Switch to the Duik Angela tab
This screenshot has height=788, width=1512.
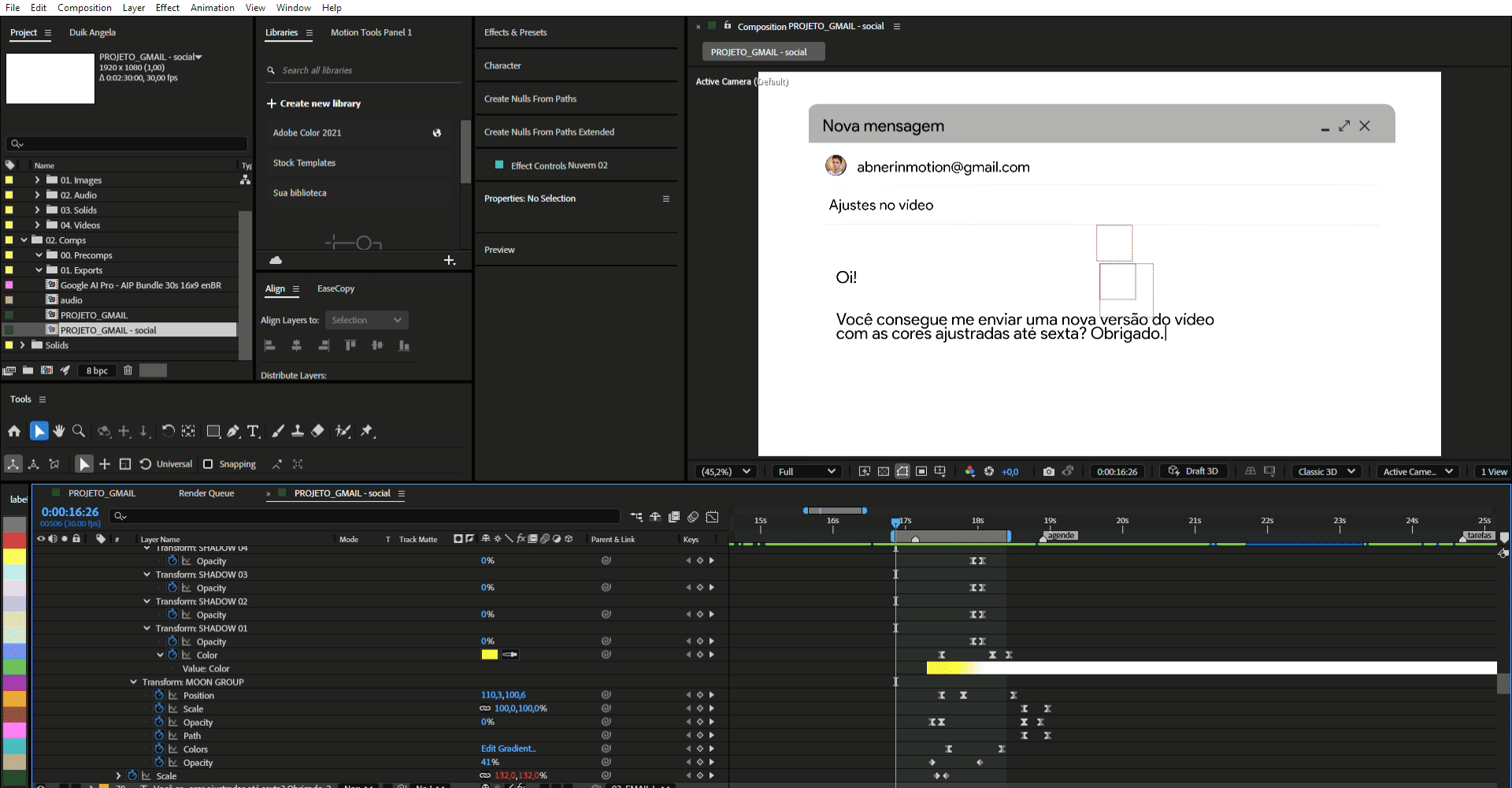(x=92, y=32)
